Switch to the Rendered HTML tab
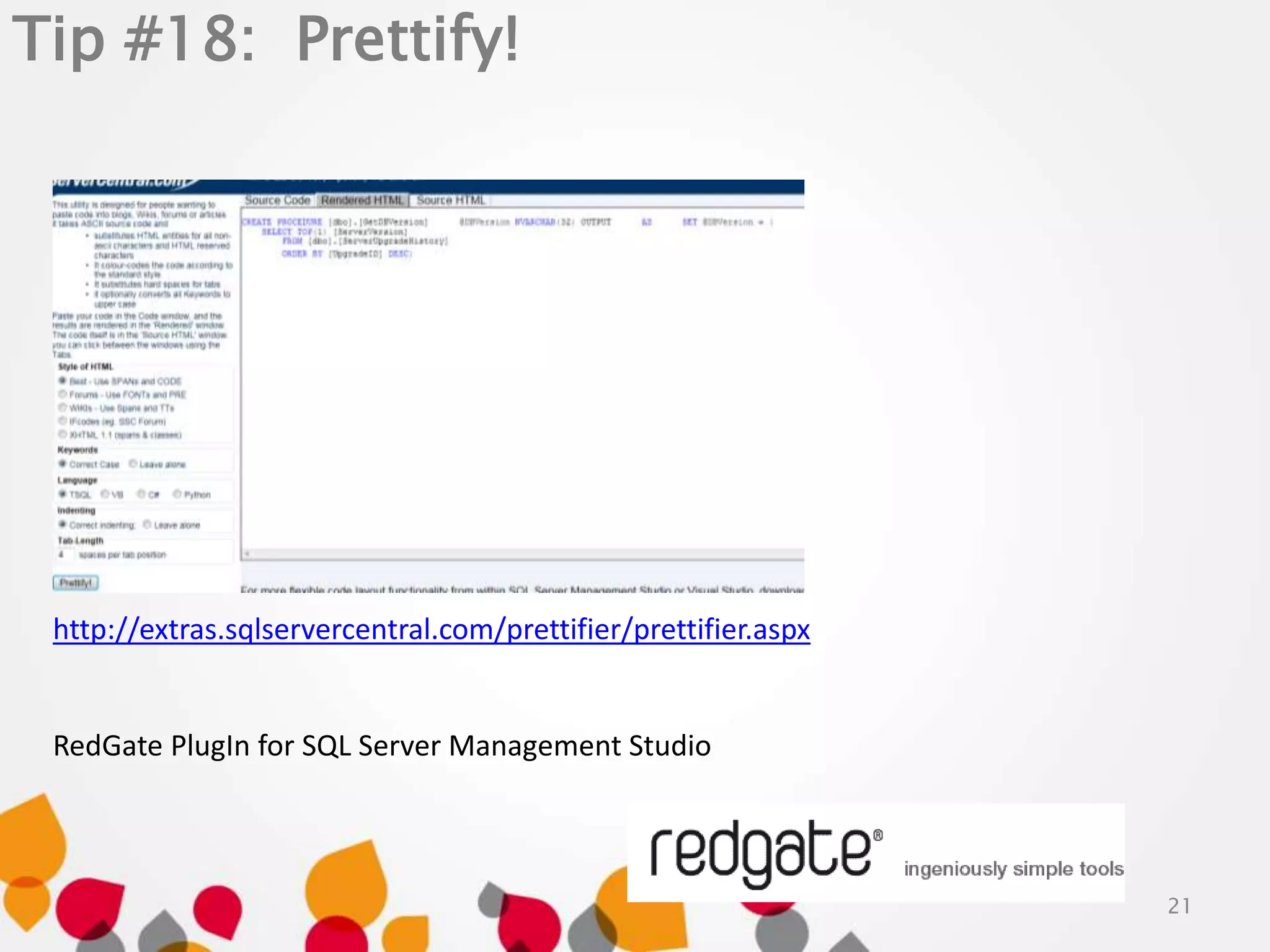The width and height of the screenshot is (1270, 952). click(362, 200)
